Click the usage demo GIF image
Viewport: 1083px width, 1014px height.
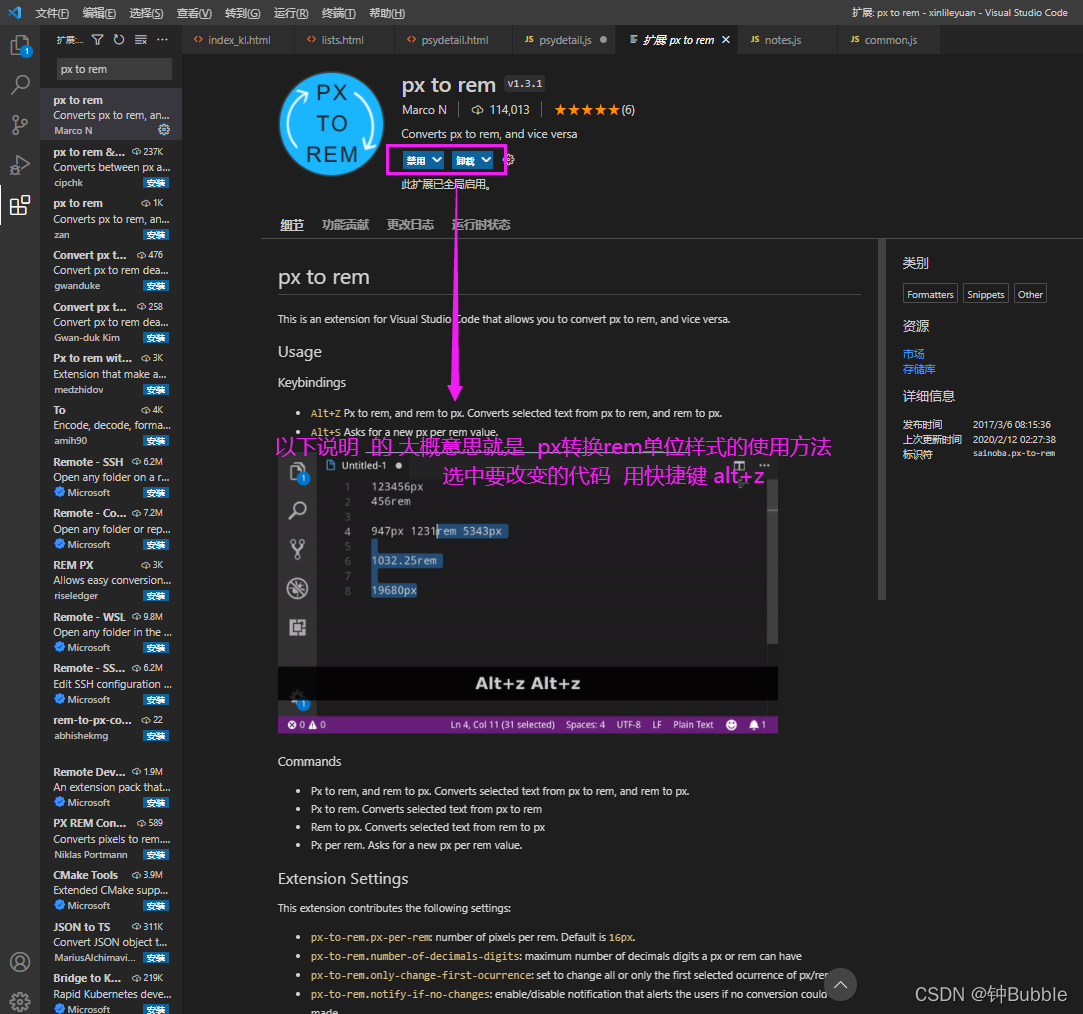point(528,595)
